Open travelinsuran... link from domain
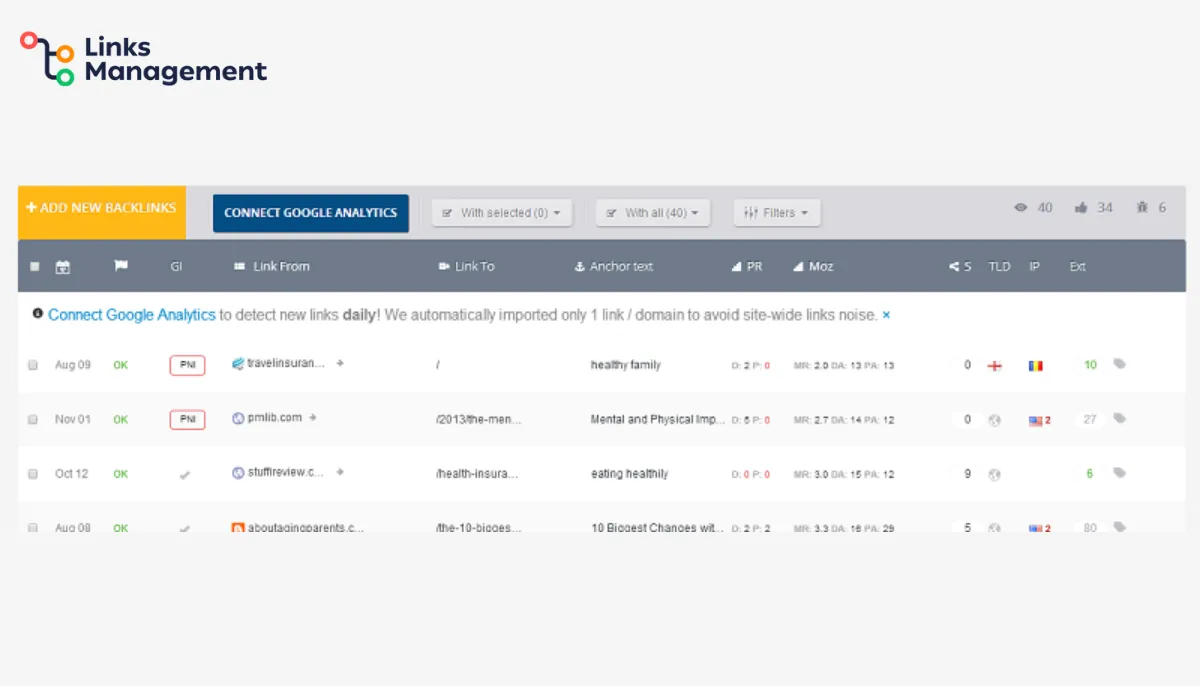The image size is (1200, 686). 286,364
